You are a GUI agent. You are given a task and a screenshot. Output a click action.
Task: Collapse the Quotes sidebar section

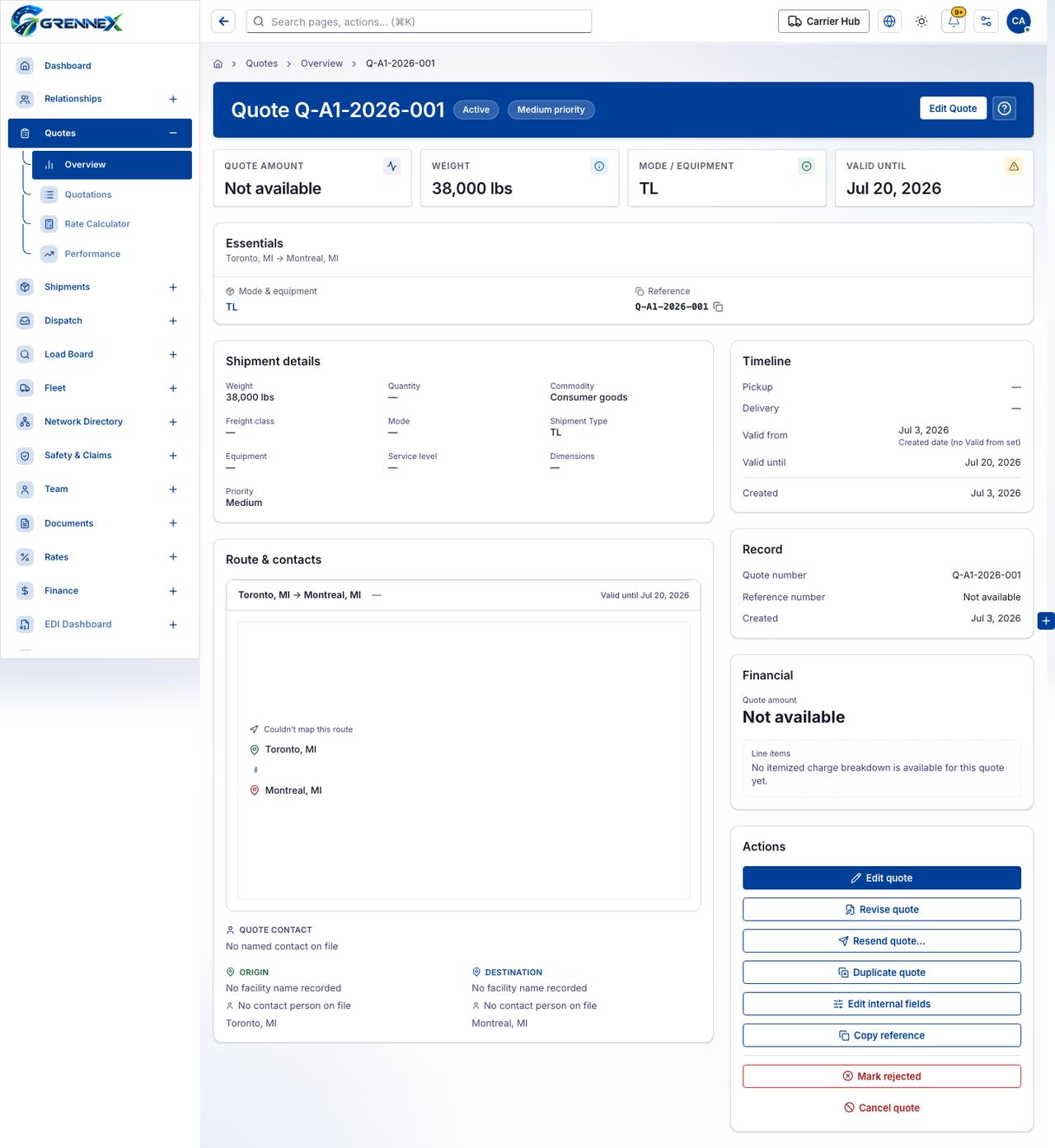click(x=173, y=134)
